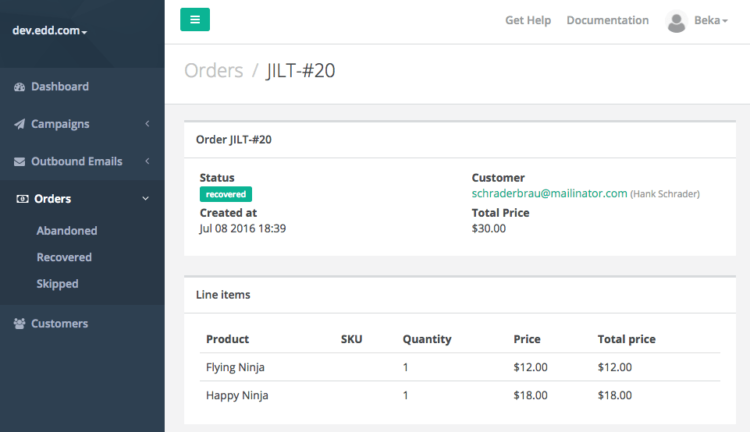Screen dimensions: 750x432
Task: Click the Orders money icon
Action: pos(22,199)
